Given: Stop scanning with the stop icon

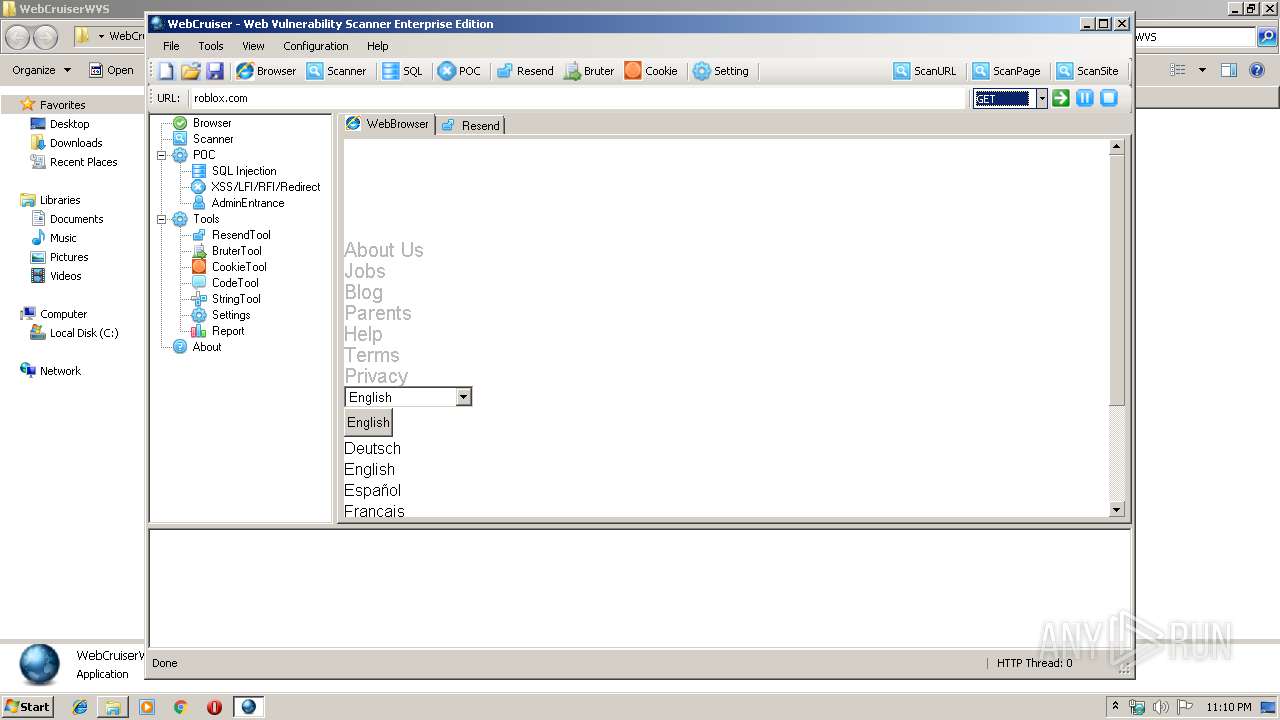Looking at the screenshot, I should pos(1109,98).
